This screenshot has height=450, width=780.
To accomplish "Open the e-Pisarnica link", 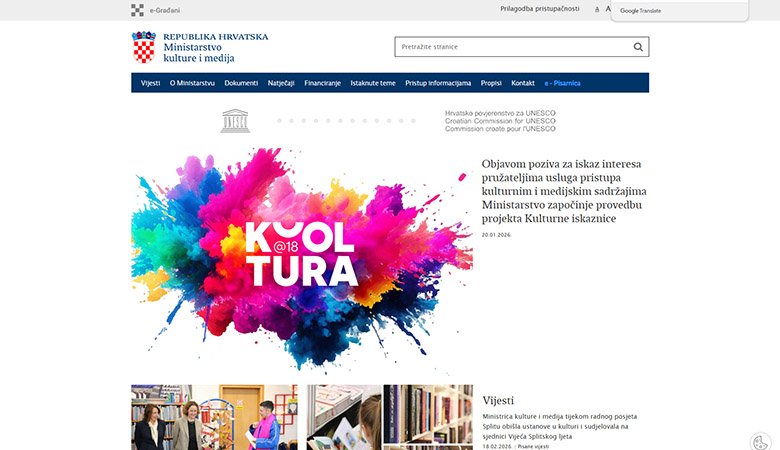I will tap(563, 83).
